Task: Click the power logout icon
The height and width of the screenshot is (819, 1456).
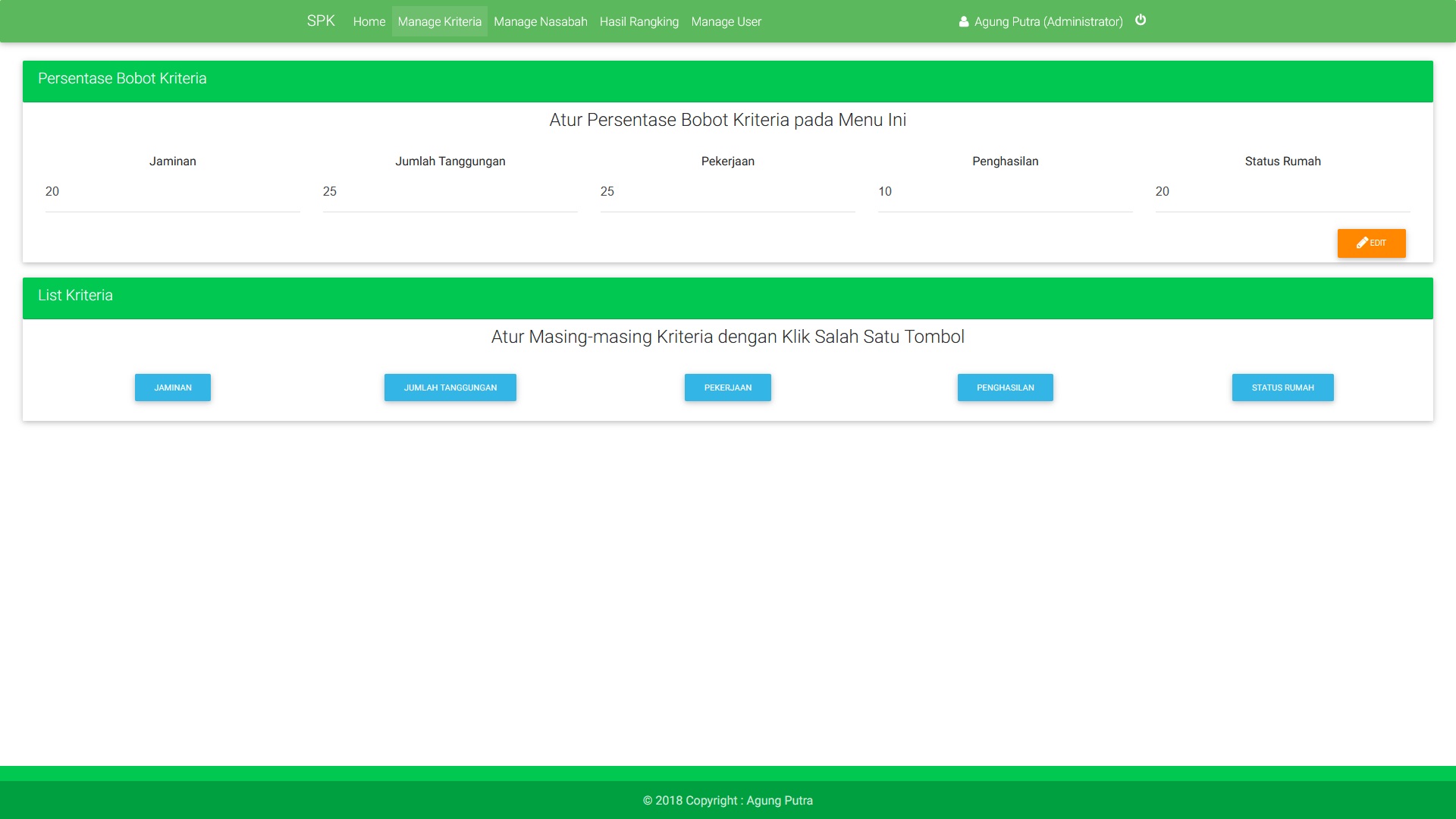Action: click(1141, 20)
